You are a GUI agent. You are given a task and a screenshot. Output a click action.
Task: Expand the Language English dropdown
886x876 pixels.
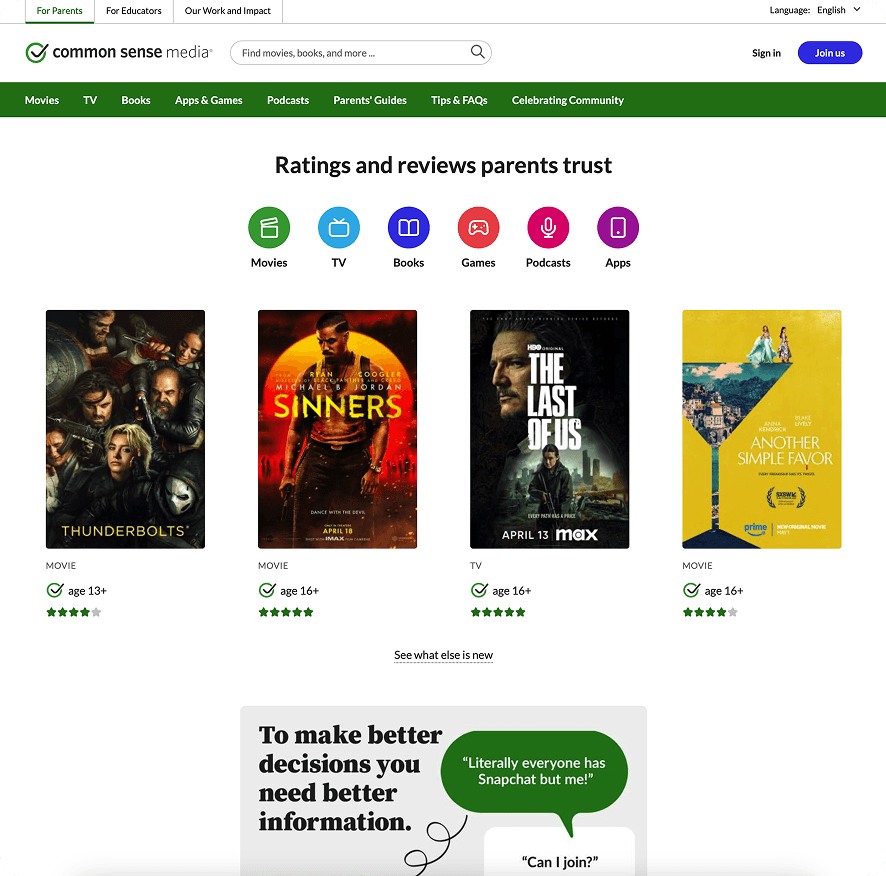pos(839,10)
